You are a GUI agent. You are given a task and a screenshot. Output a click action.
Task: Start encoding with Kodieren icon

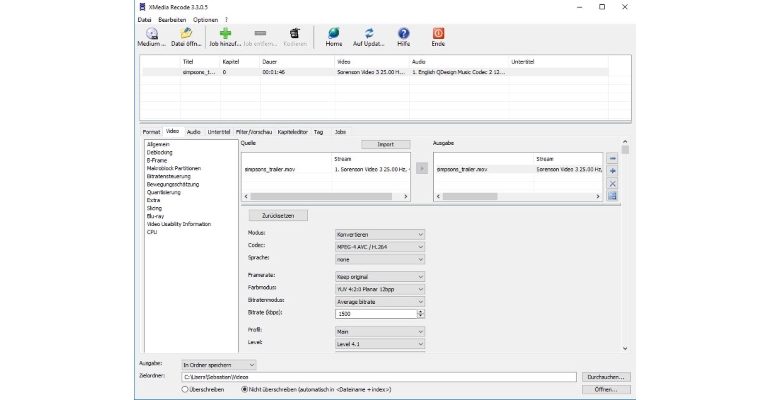[x=295, y=33]
